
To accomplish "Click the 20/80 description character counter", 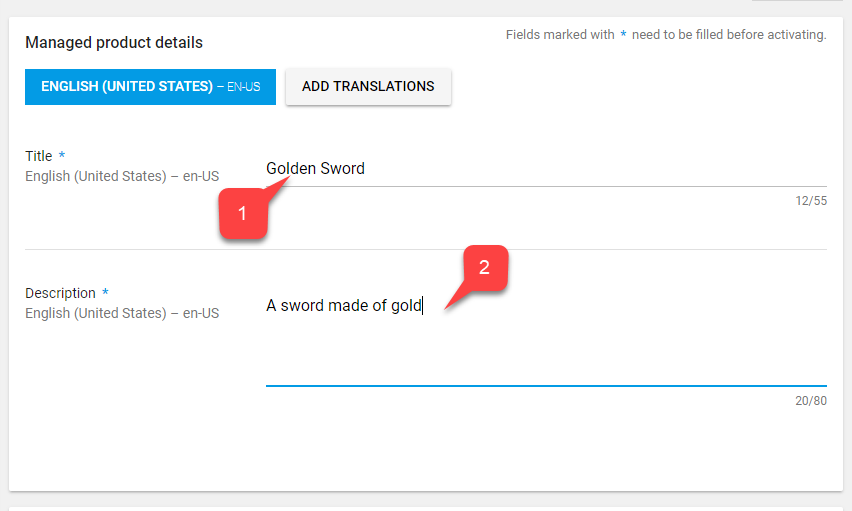I will [x=811, y=401].
